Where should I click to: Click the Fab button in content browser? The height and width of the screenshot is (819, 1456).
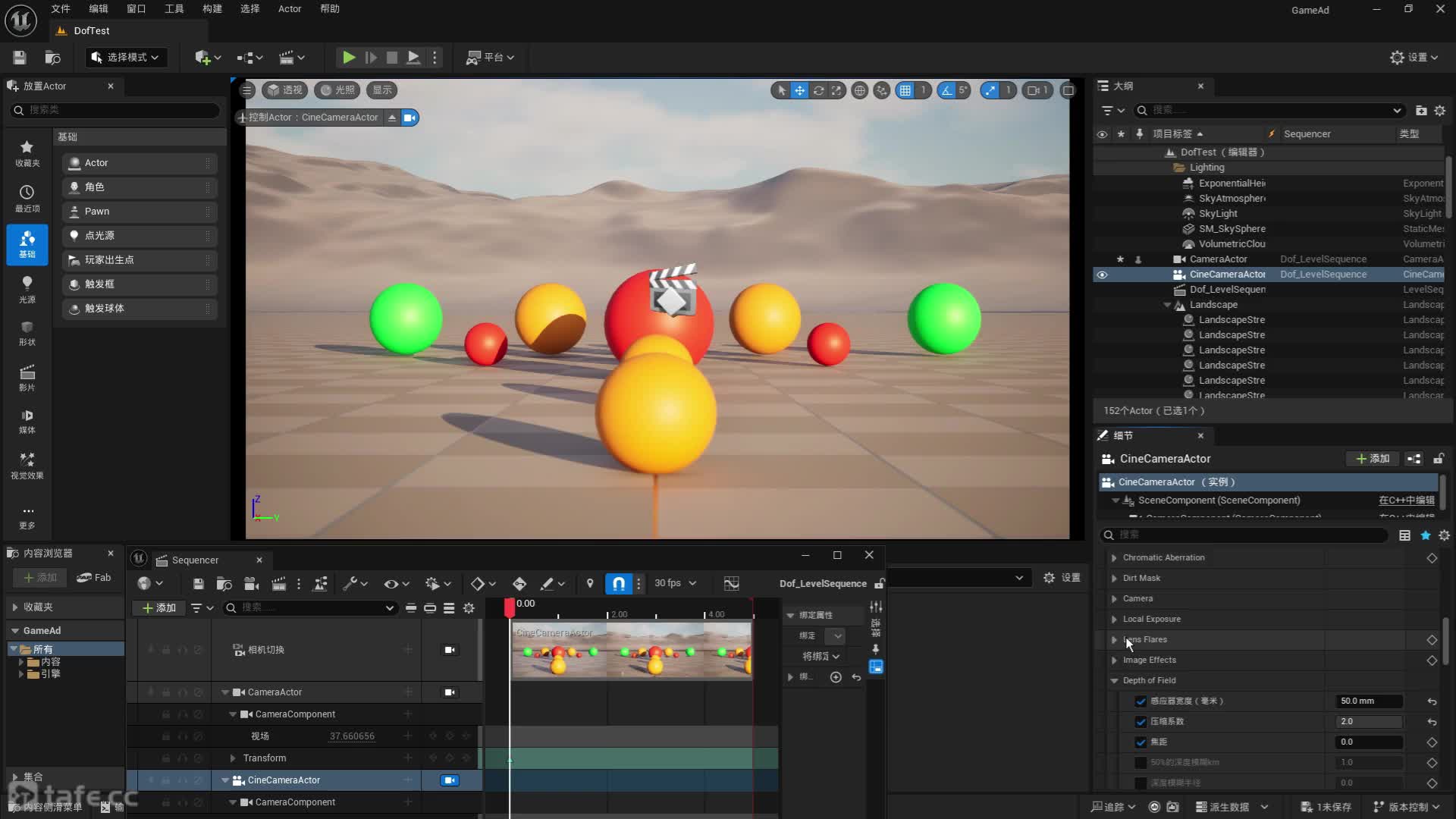pyautogui.click(x=95, y=577)
